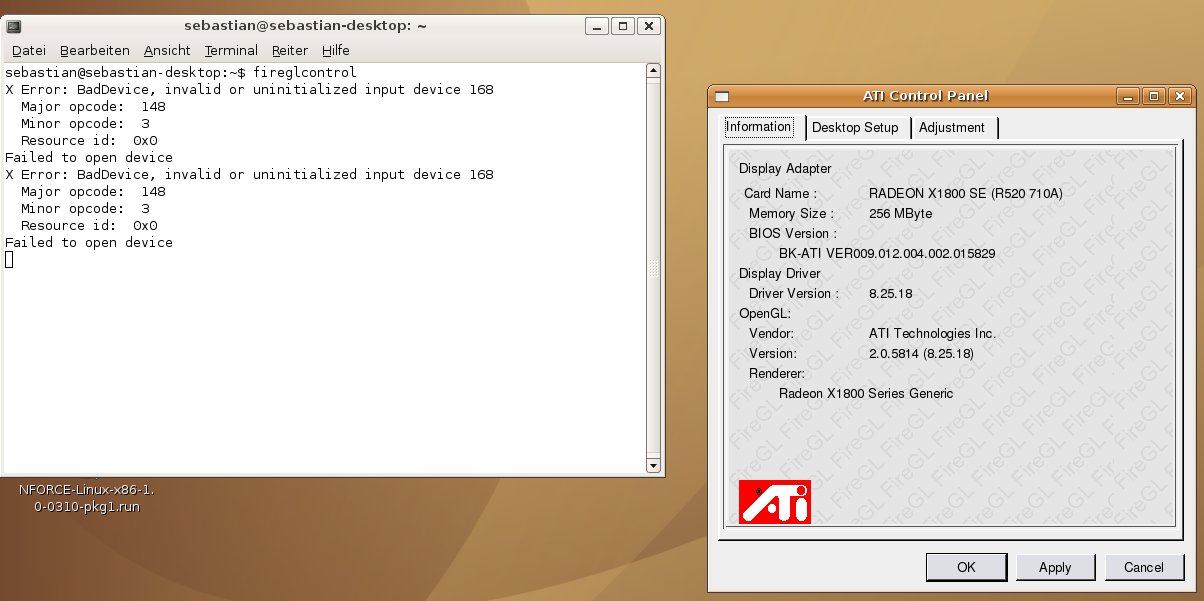Open the Ansicht menu in terminal
1204x601 pixels.
coord(167,50)
